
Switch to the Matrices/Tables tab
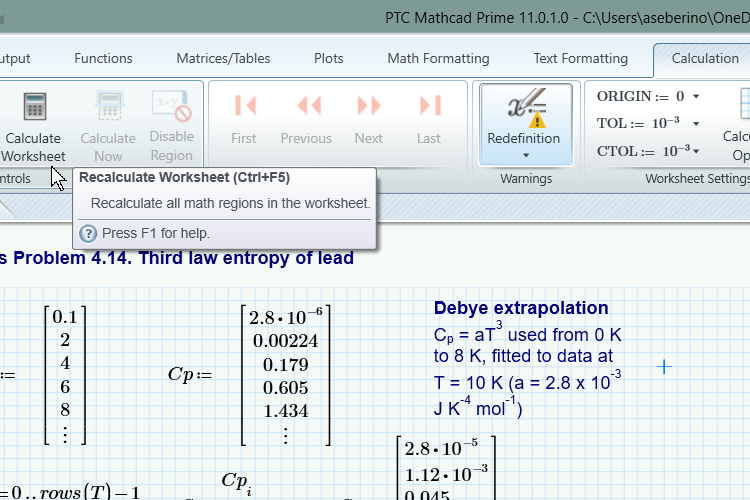tap(223, 58)
